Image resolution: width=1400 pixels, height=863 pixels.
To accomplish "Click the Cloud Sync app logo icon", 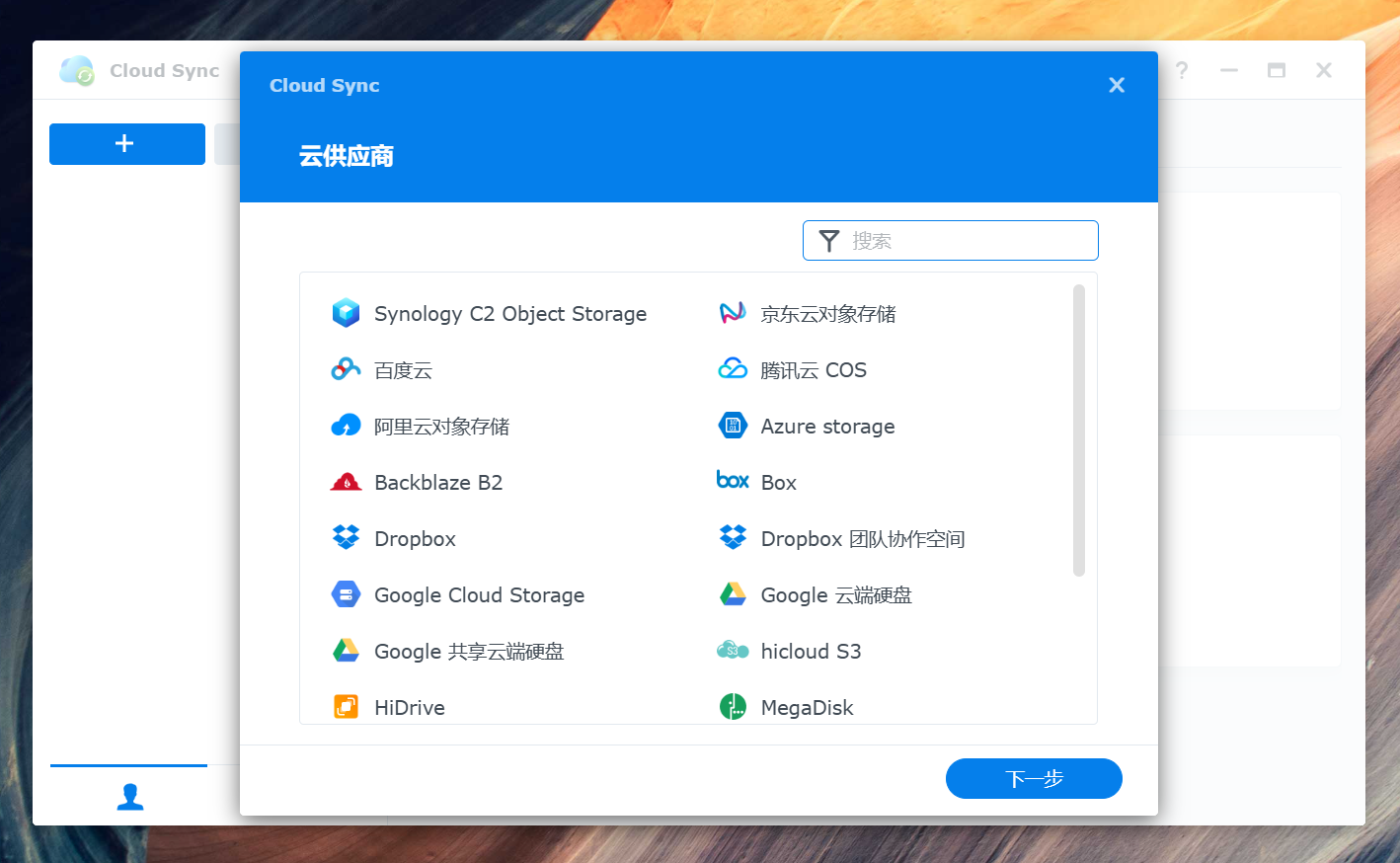I will click(77, 70).
